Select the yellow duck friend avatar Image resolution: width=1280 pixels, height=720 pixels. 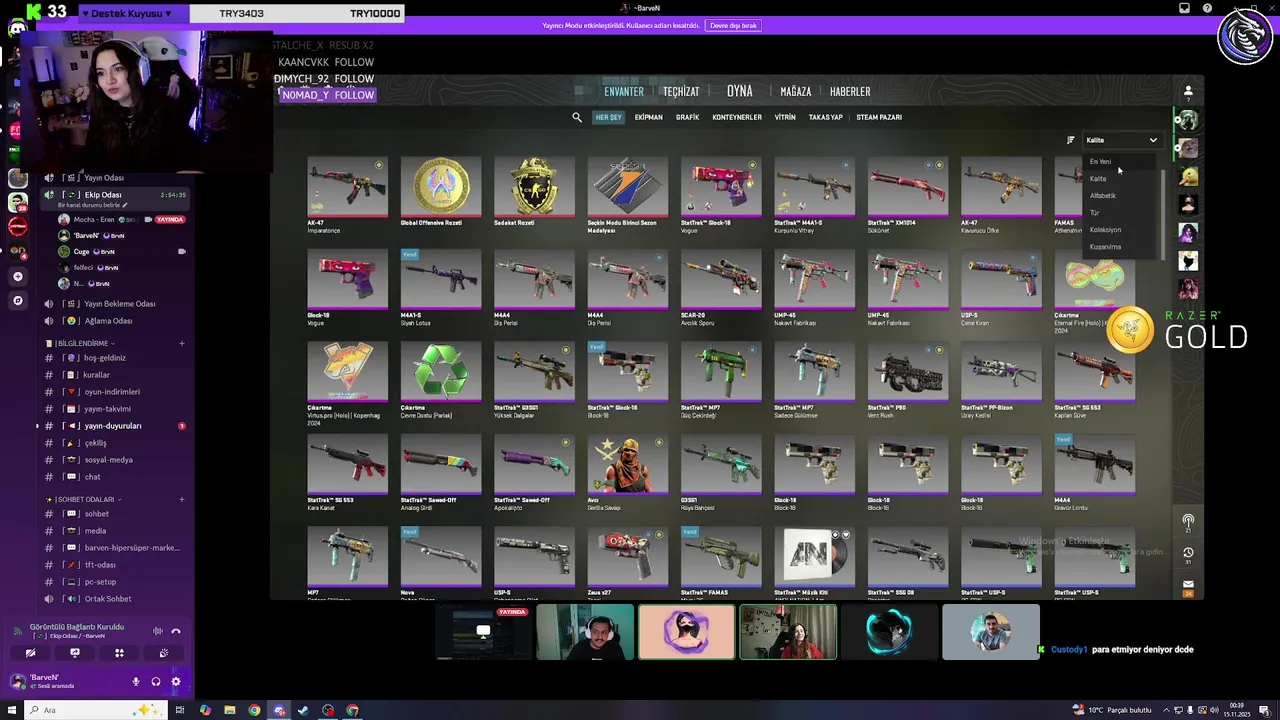1188,177
